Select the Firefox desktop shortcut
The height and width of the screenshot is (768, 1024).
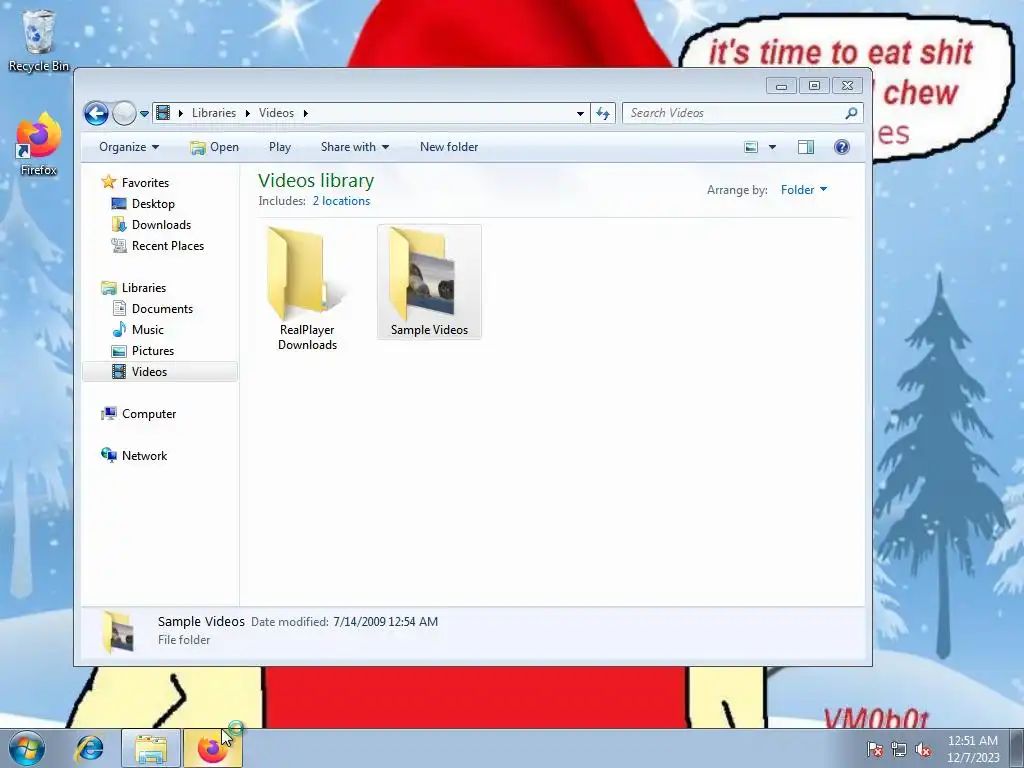(39, 144)
